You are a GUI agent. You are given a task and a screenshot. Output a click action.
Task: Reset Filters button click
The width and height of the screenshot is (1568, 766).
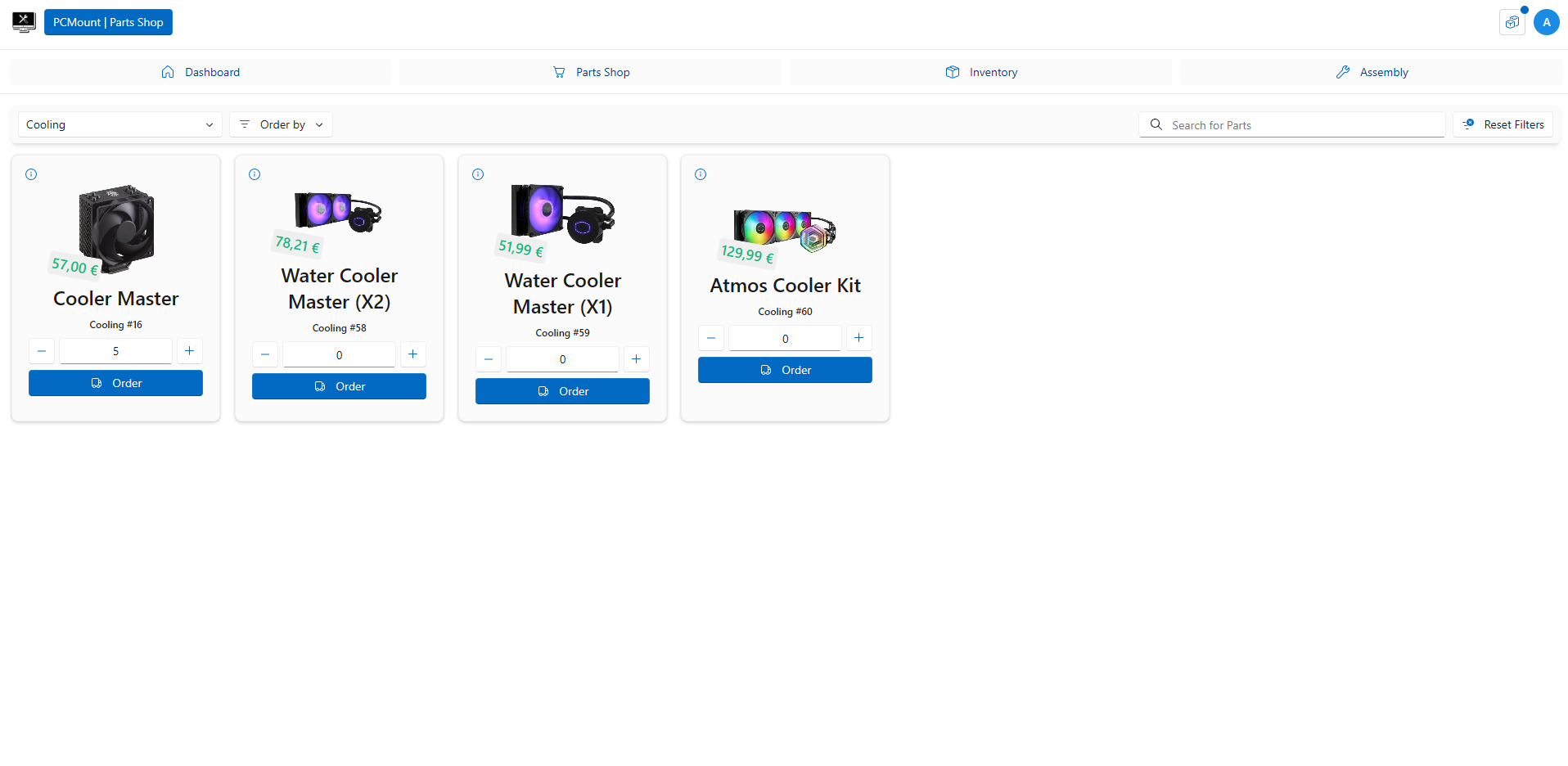click(1503, 124)
